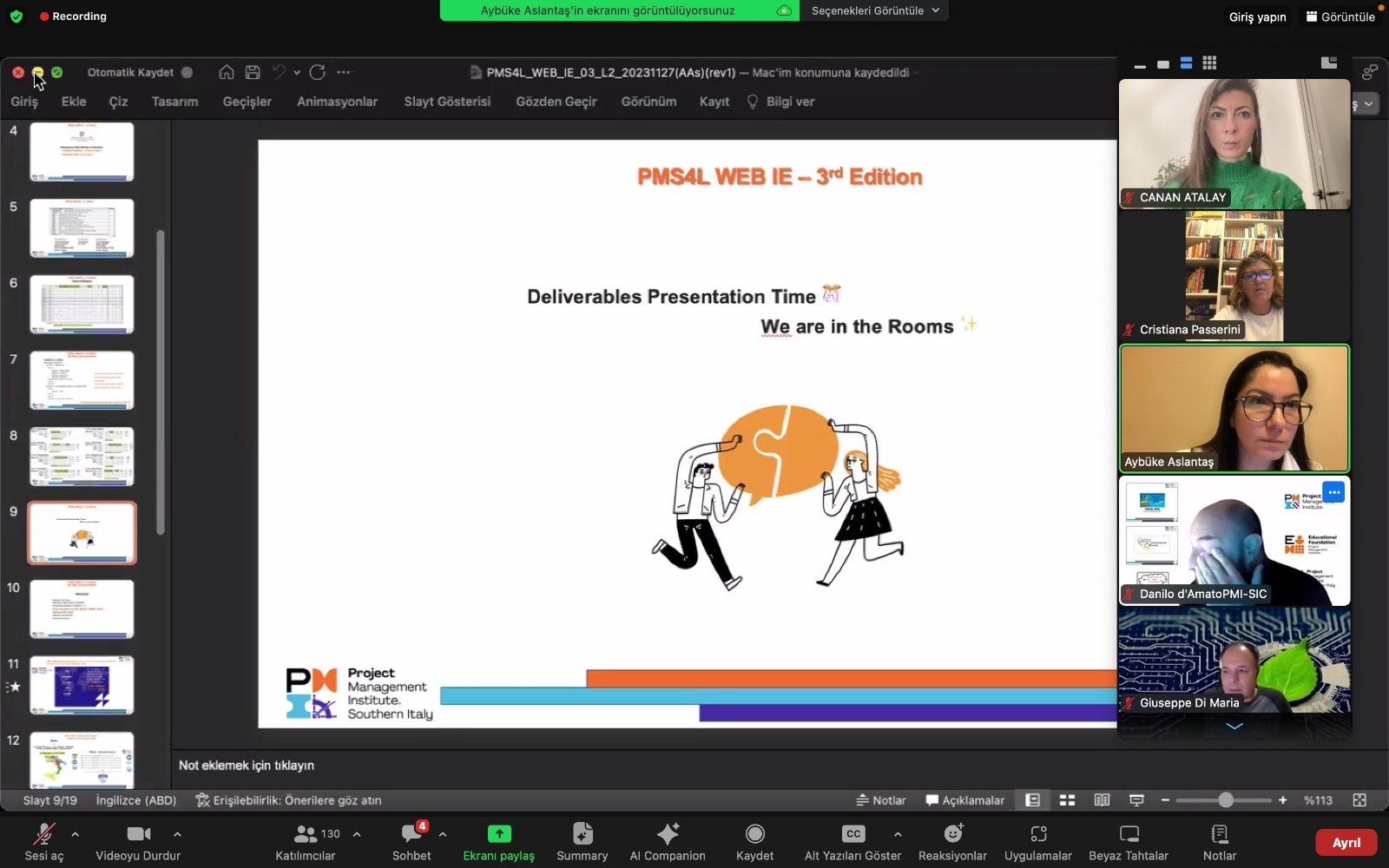The image size is (1389, 868).
Task: Click Bilgi ver tell-me field
Action: point(781,102)
